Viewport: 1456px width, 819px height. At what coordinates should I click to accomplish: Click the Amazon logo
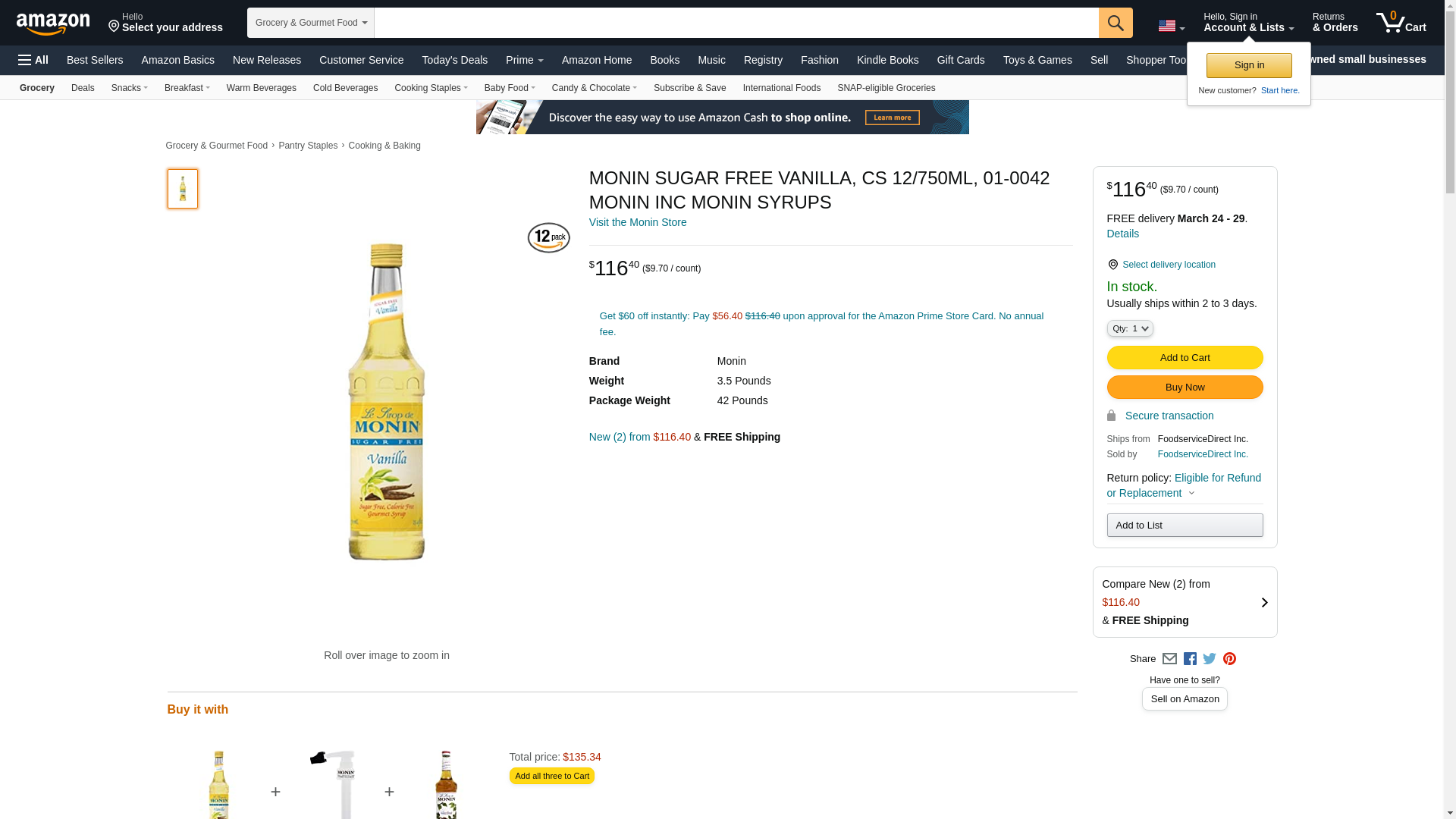(x=53, y=24)
